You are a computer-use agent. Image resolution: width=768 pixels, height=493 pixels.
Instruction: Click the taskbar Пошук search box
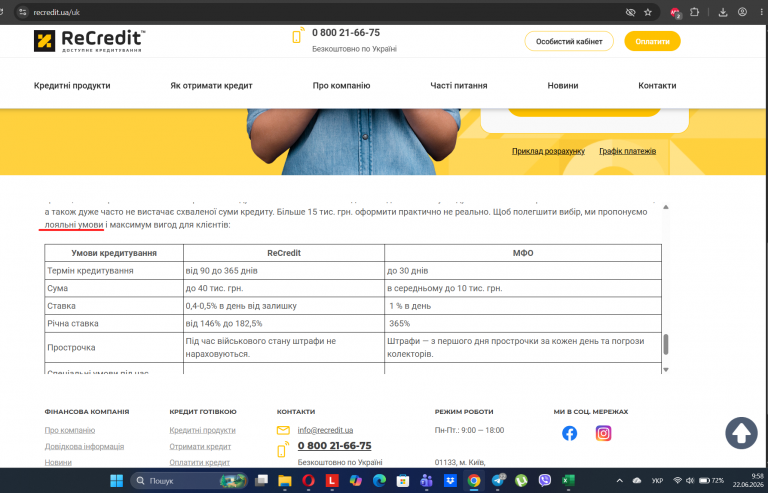189,481
